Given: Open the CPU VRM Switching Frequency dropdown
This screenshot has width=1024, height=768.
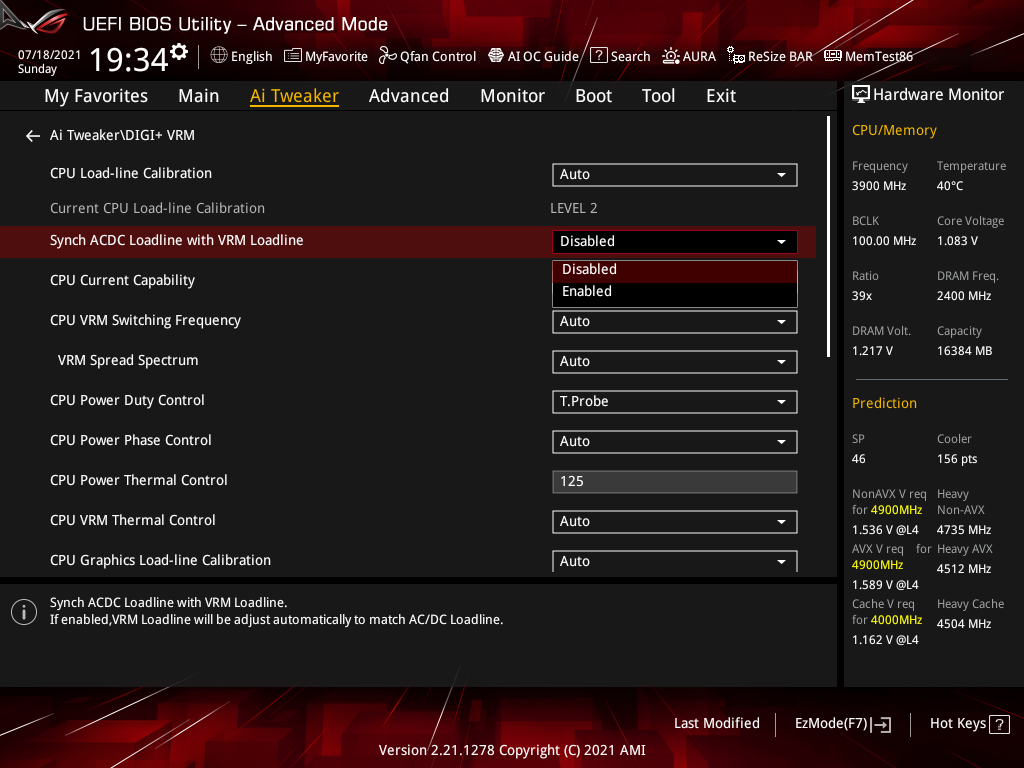Looking at the screenshot, I should click(x=674, y=321).
